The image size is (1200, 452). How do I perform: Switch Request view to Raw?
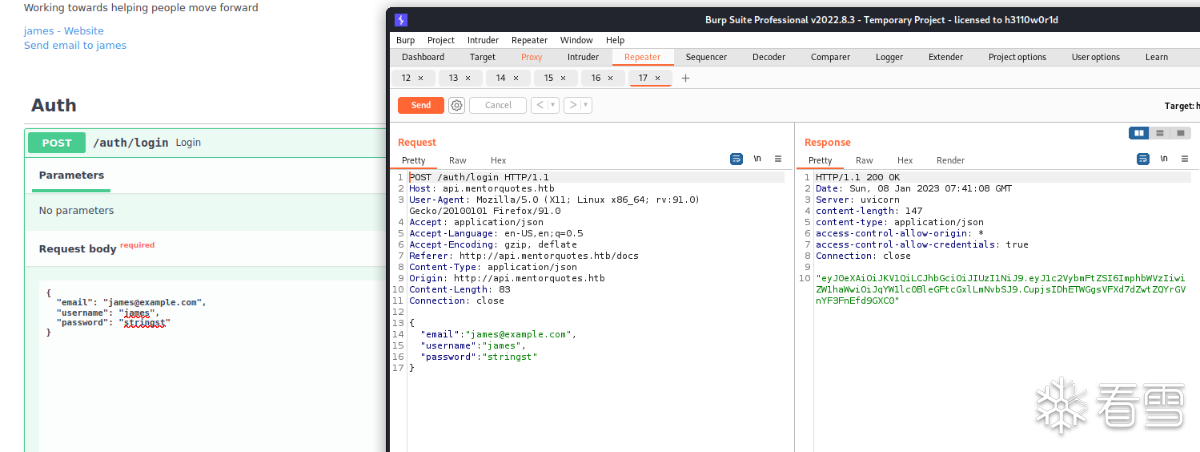pyautogui.click(x=458, y=160)
